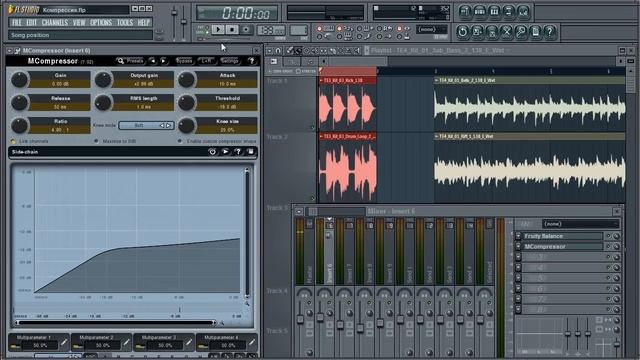This screenshot has width=640, height=360.
Task: Open the CHANNELS menu
Action: (x=55, y=22)
